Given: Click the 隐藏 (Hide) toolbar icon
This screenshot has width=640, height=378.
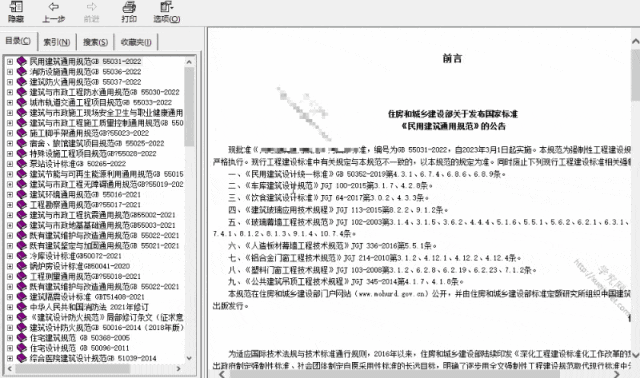Looking at the screenshot, I should coord(16,11).
